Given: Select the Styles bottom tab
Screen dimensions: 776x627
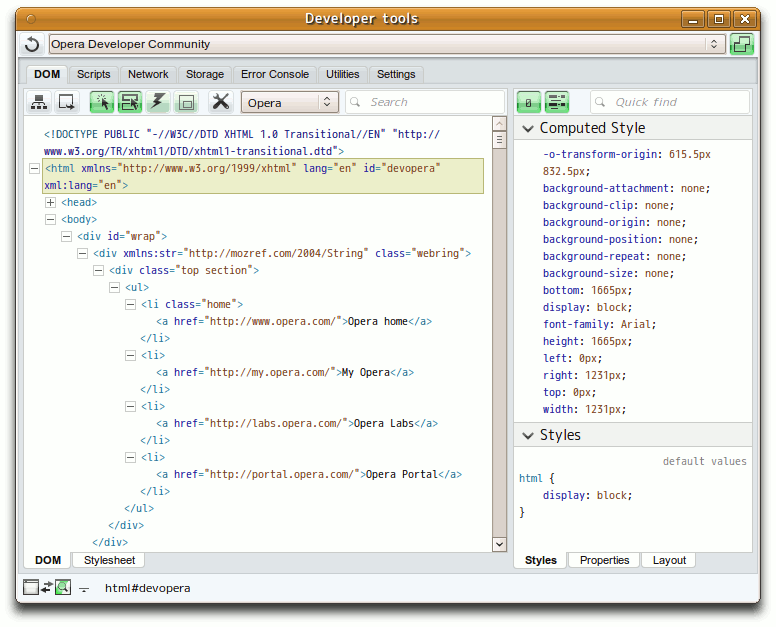Looking at the screenshot, I should click(x=540, y=560).
